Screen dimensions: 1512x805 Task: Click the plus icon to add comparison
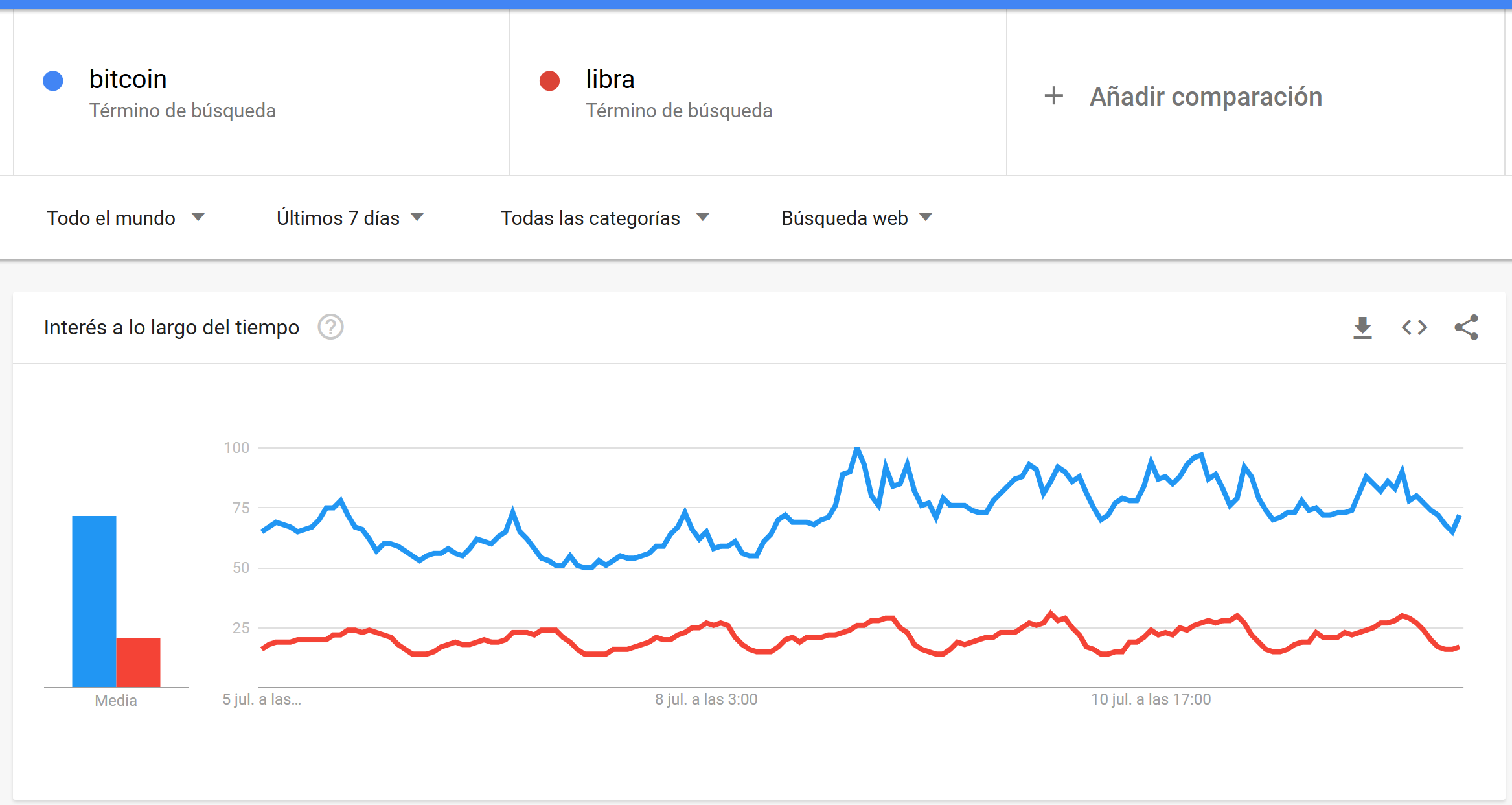[x=1053, y=96]
